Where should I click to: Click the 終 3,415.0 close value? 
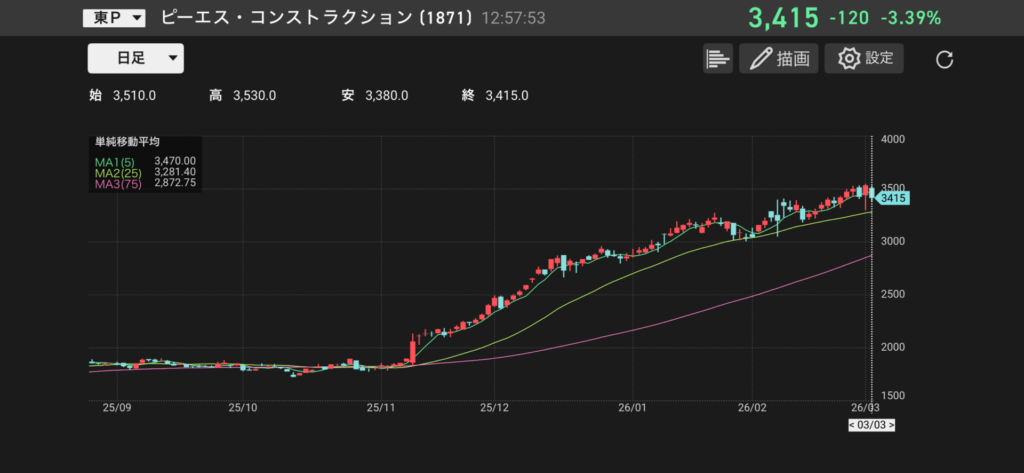click(495, 96)
